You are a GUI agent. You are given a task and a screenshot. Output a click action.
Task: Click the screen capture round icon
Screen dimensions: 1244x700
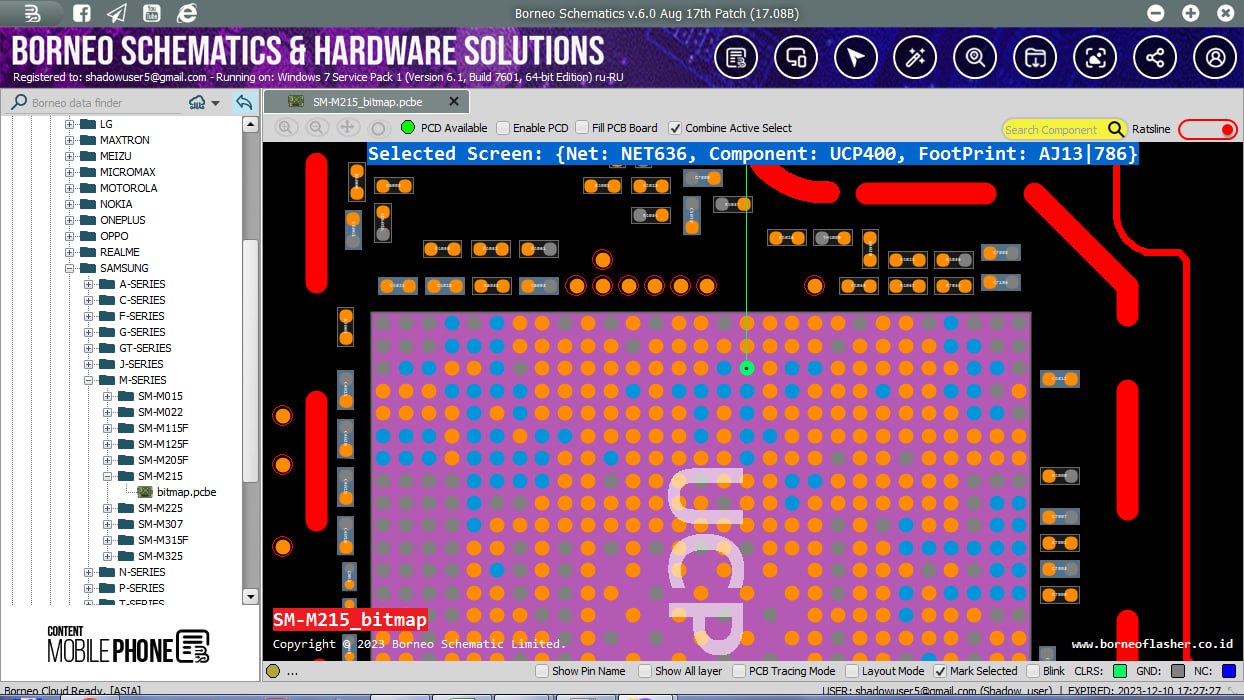pyautogui.click(x=1096, y=58)
